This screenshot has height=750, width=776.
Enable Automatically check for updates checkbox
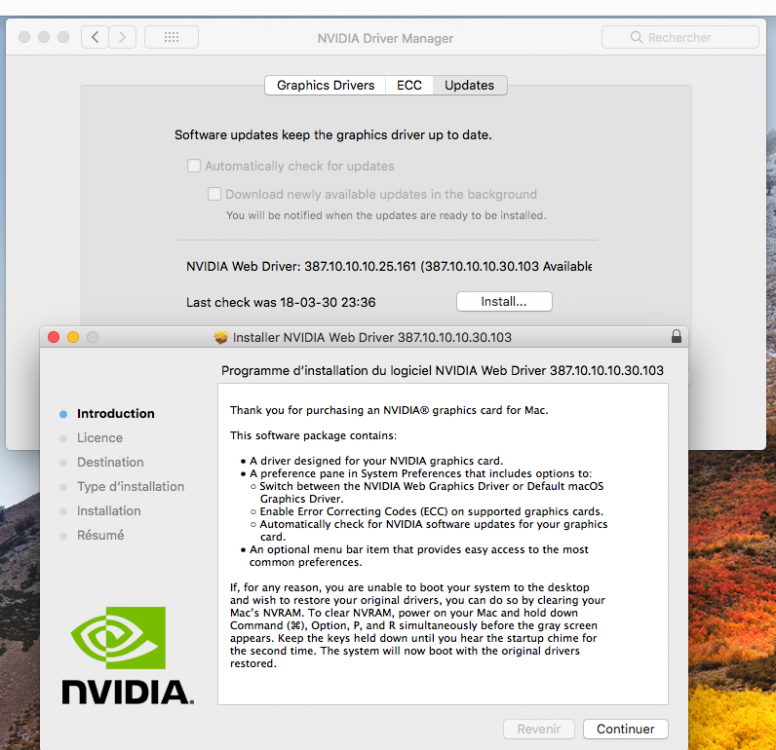[194, 165]
